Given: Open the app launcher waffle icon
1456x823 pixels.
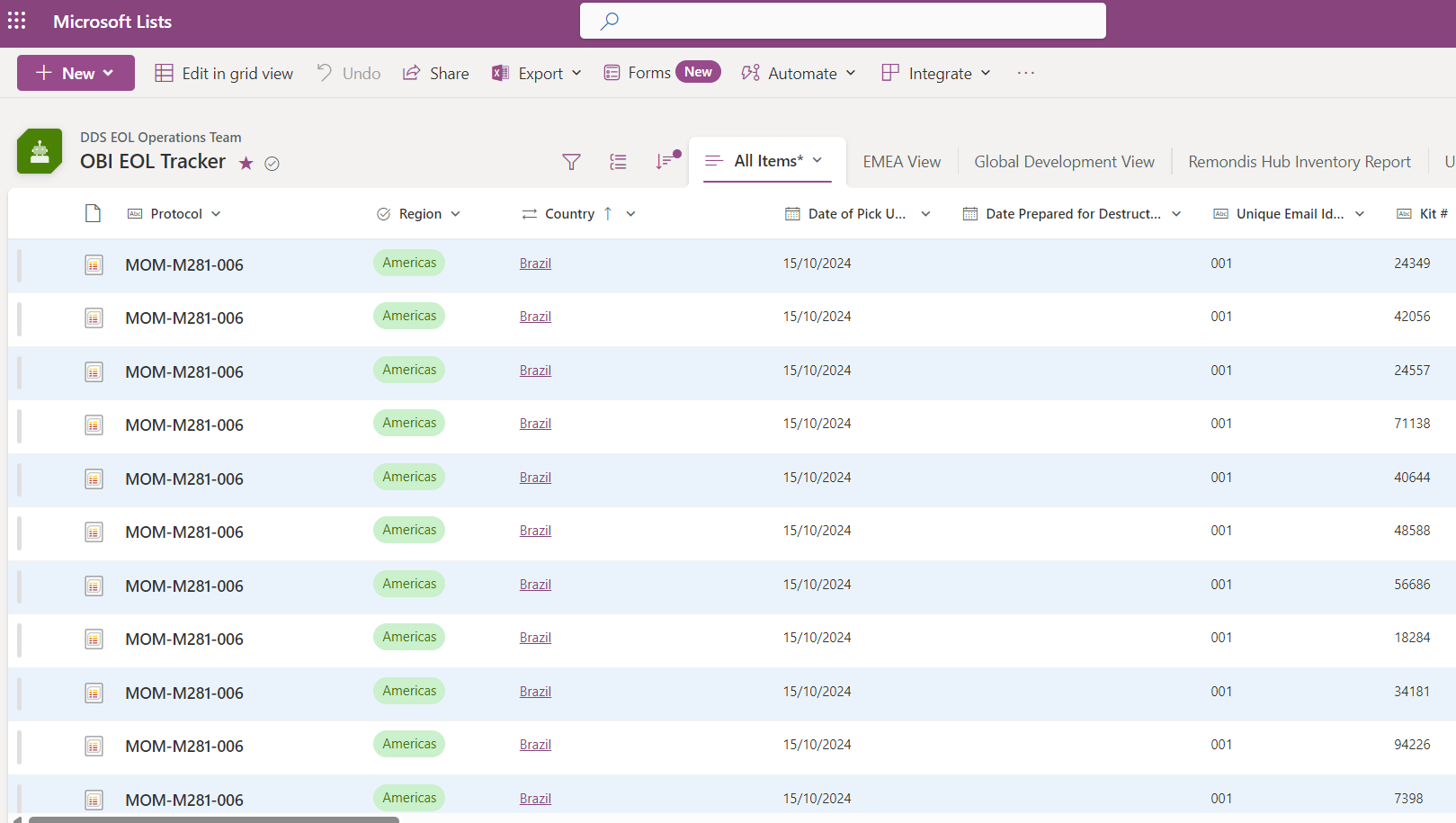Looking at the screenshot, I should pyautogui.click(x=17, y=21).
